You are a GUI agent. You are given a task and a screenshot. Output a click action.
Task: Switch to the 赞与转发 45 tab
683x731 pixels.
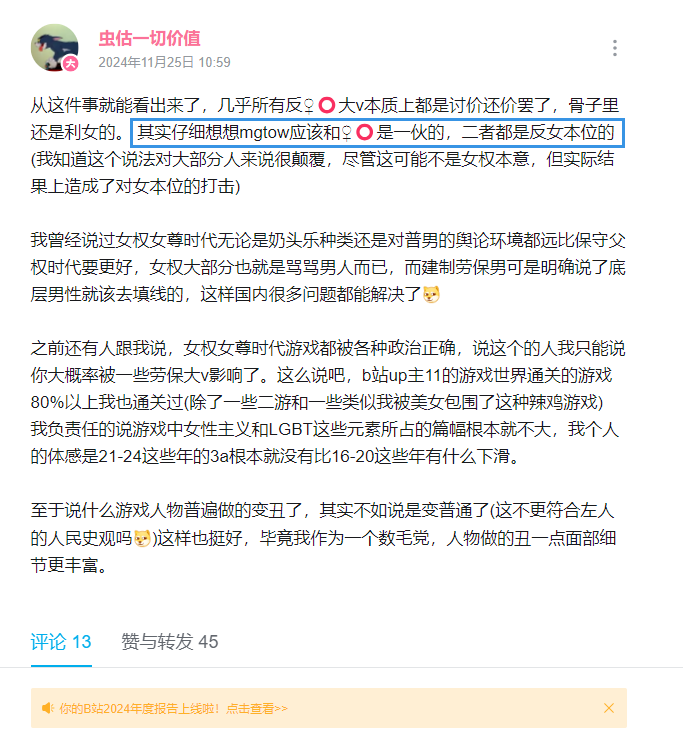click(x=170, y=642)
